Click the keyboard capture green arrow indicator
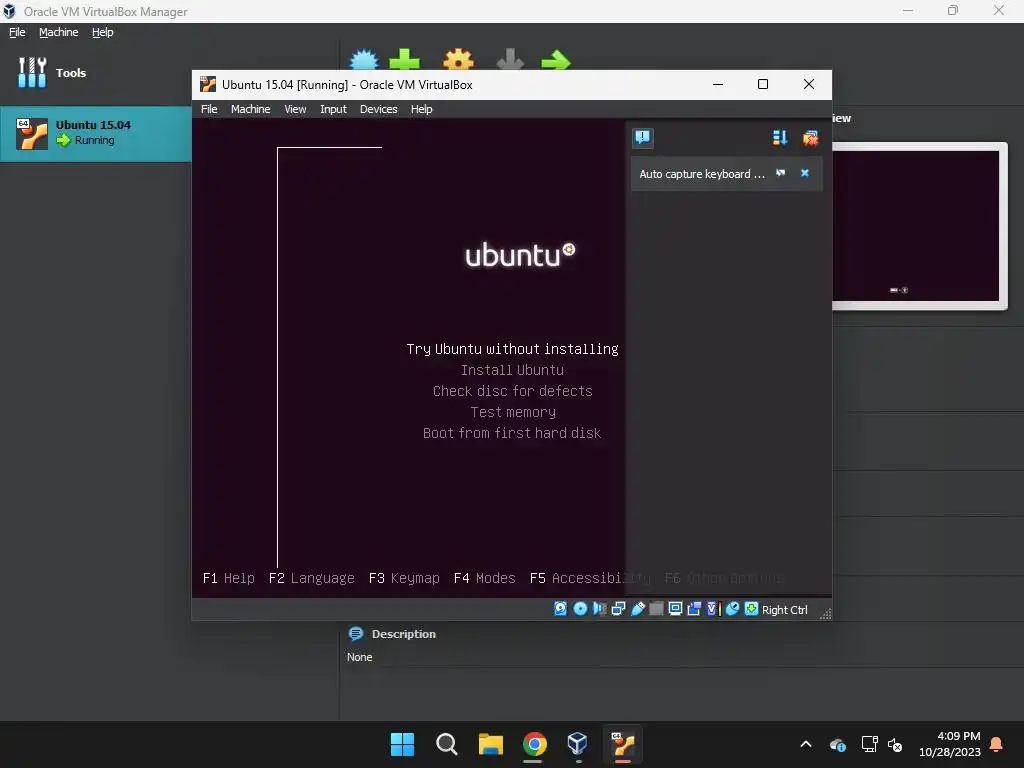 click(x=752, y=609)
